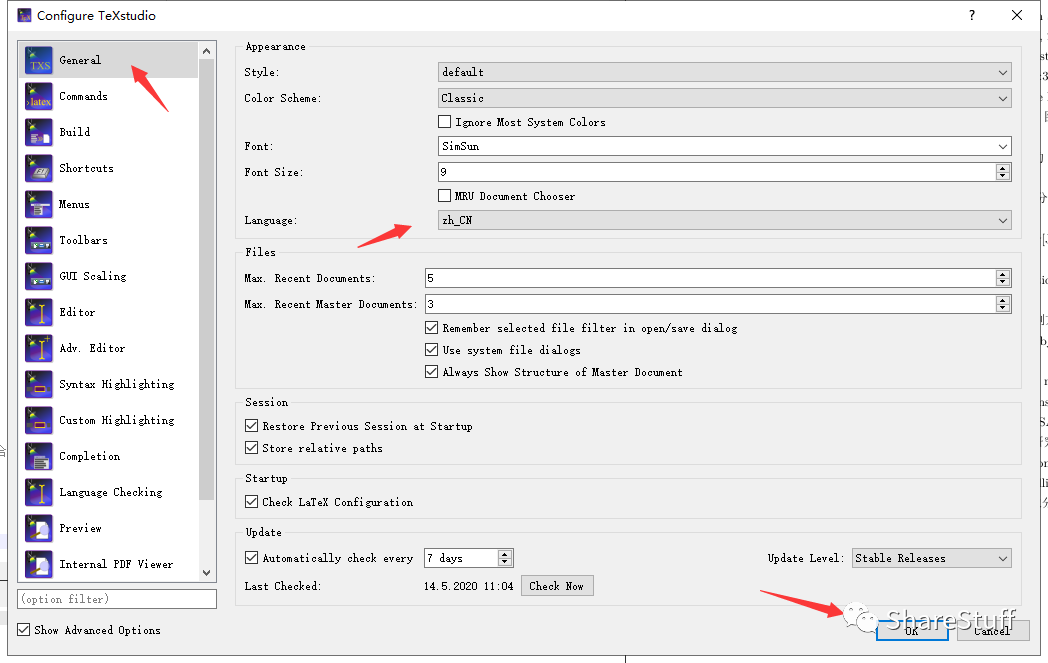The image size is (1048, 663).
Task: Click the Shortcuts keyboard icon
Action: (39, 168)
